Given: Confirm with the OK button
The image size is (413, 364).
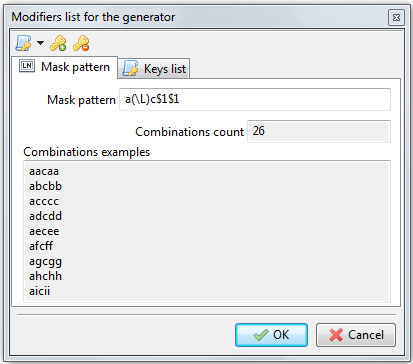Looking at the screenshot, I should coord(271,335).
